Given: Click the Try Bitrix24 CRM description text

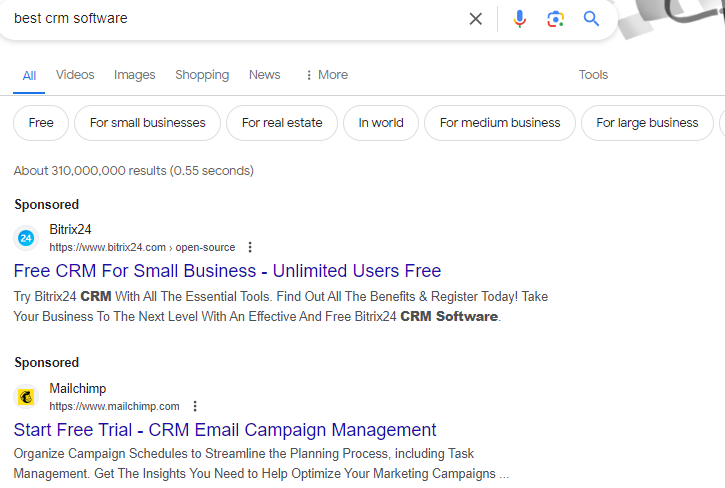Looking at the screenshot, I should [x=281, y=306].
